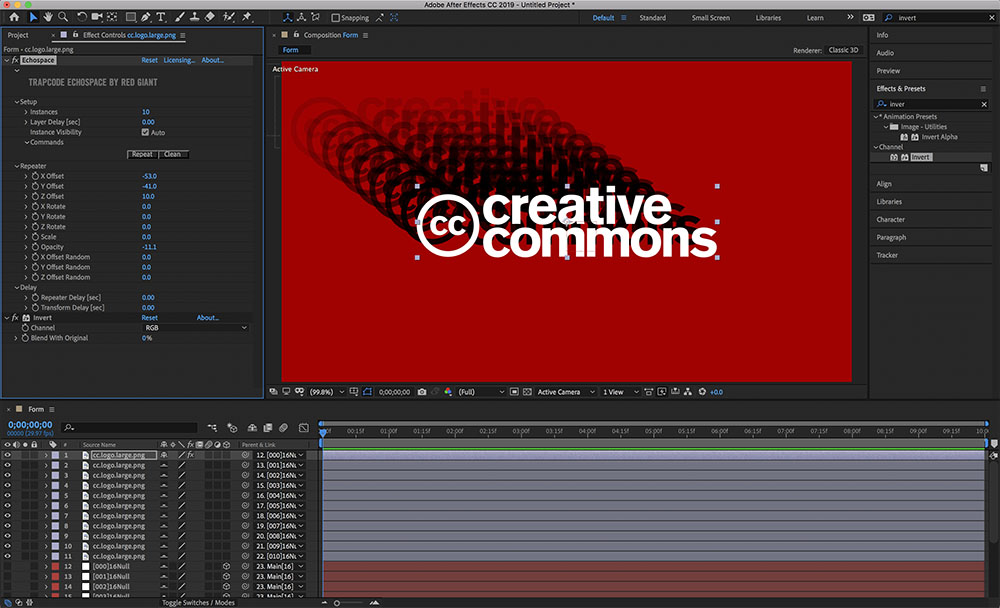Select the Zoom magnifier tool
This screenshot has width=1000, height=608.
coord(63,17)
